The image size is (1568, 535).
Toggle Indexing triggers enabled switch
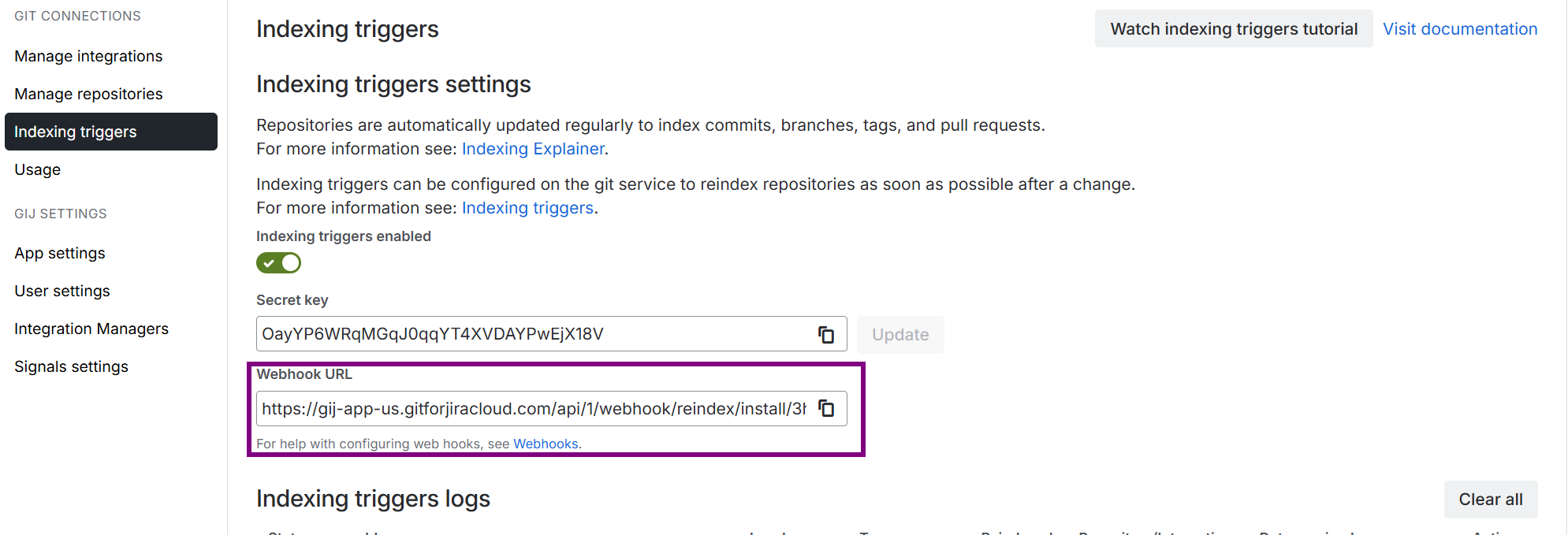pos(278,263)
